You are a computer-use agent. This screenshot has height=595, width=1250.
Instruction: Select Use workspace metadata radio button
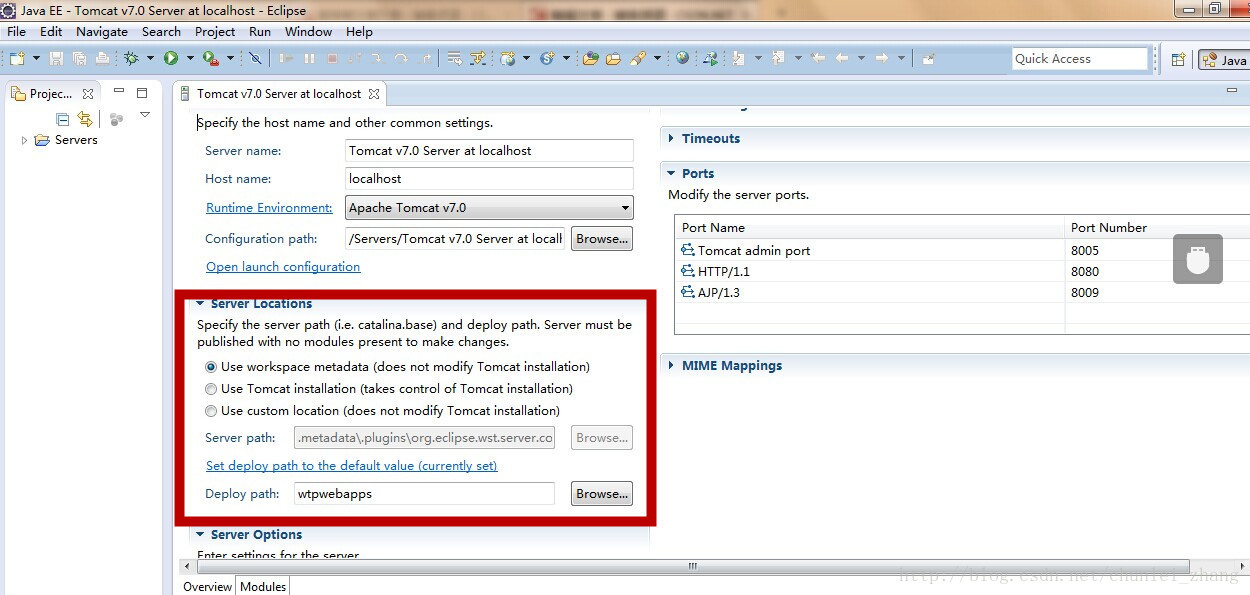pyautogui.click(x=211, y=367)
